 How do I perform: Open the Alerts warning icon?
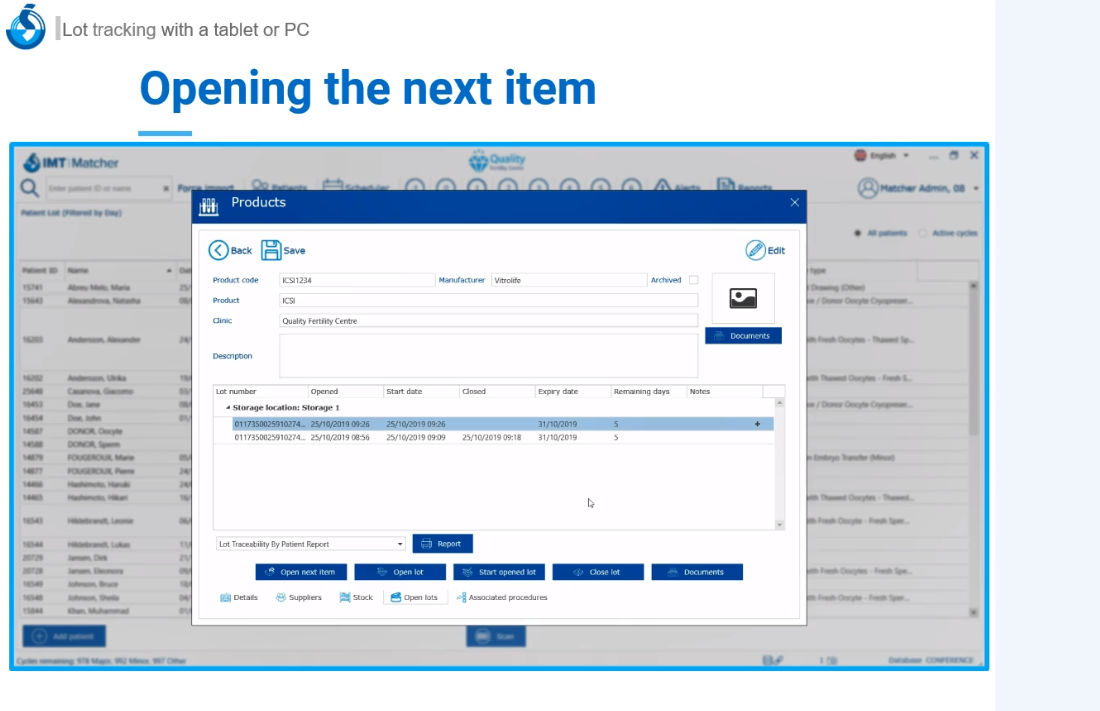tap(662, 187)
